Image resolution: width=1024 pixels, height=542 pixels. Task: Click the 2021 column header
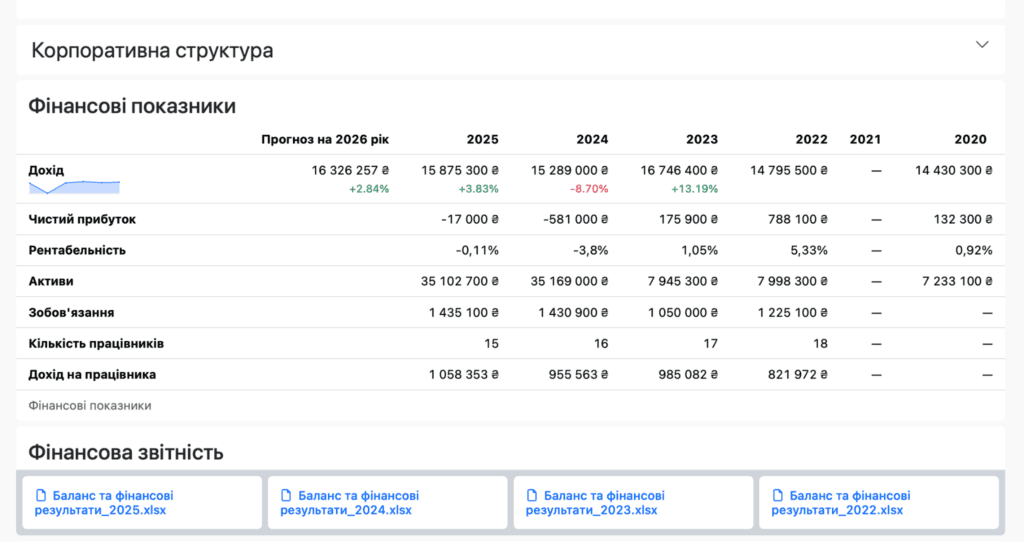click(865, 140)
